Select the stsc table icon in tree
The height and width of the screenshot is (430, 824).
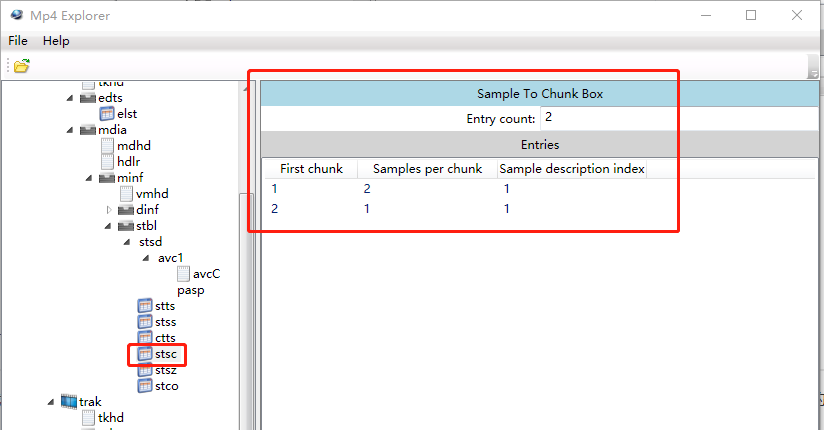click(144, 354)
